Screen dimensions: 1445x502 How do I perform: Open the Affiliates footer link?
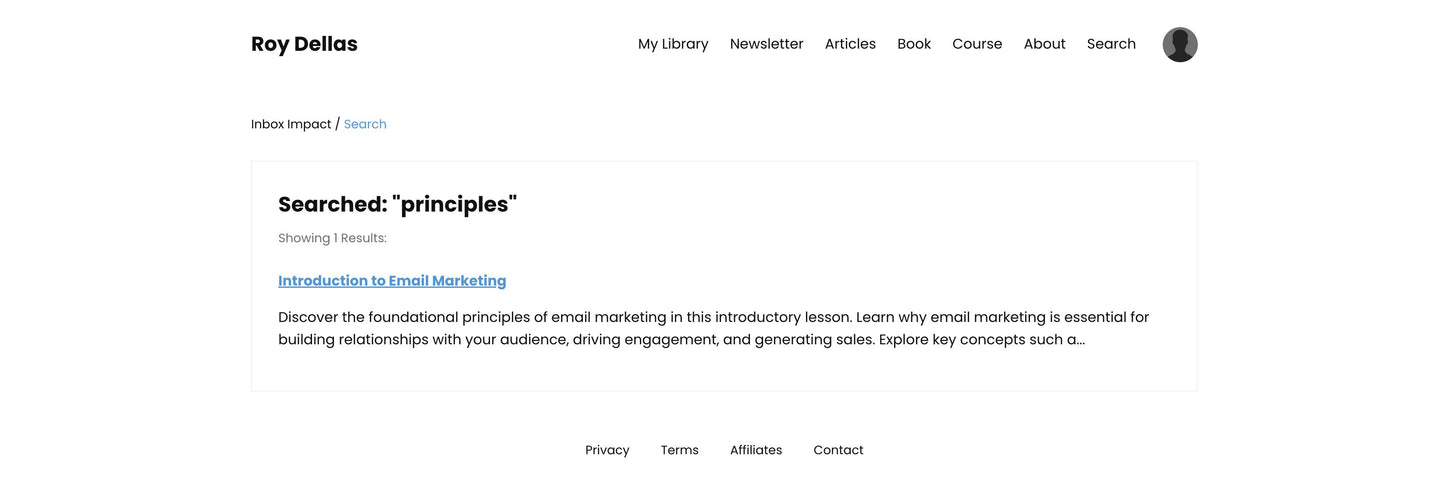tap(756, 450)
